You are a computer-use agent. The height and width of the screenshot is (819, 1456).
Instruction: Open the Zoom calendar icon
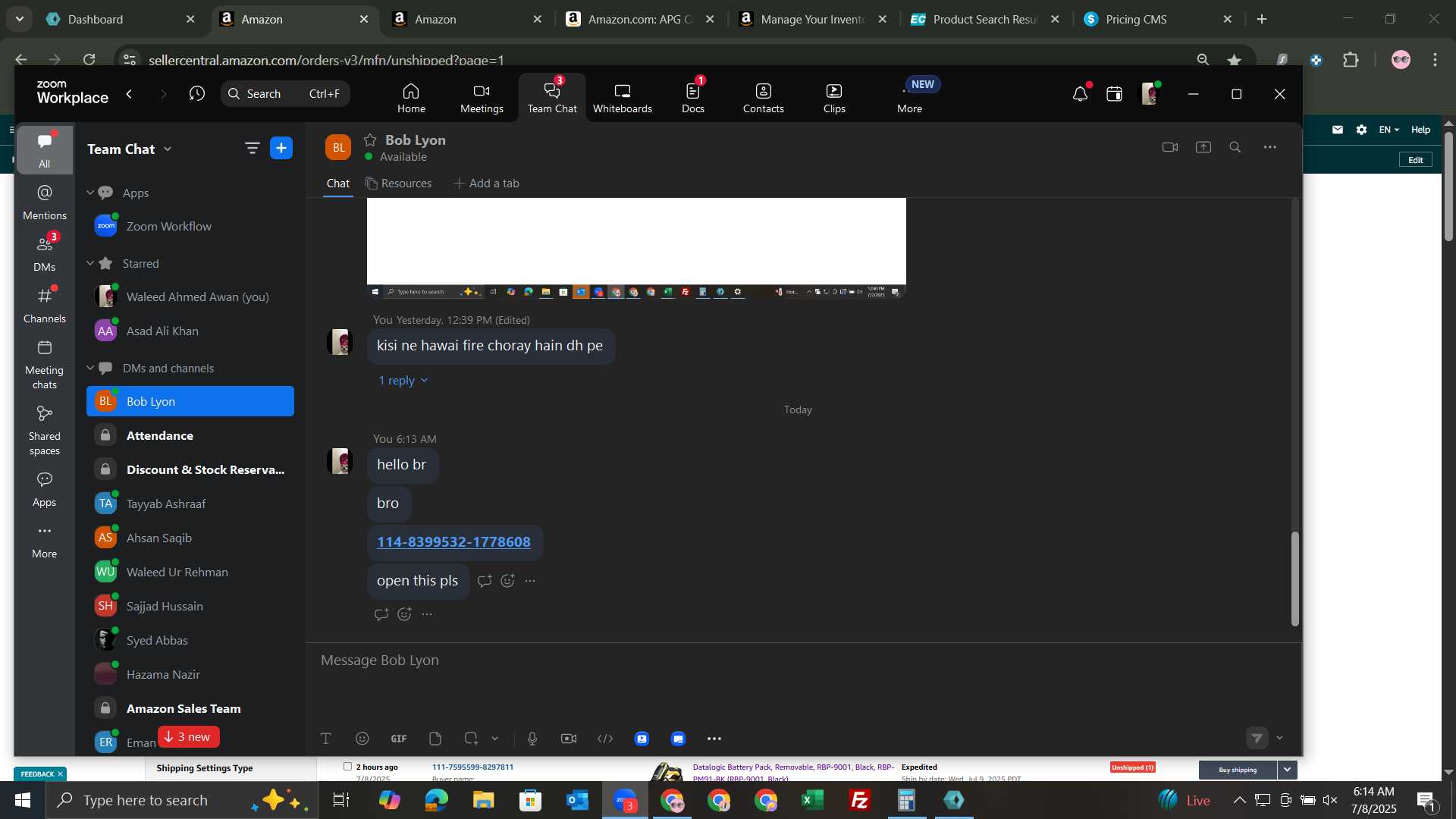tap(1114, 94)
